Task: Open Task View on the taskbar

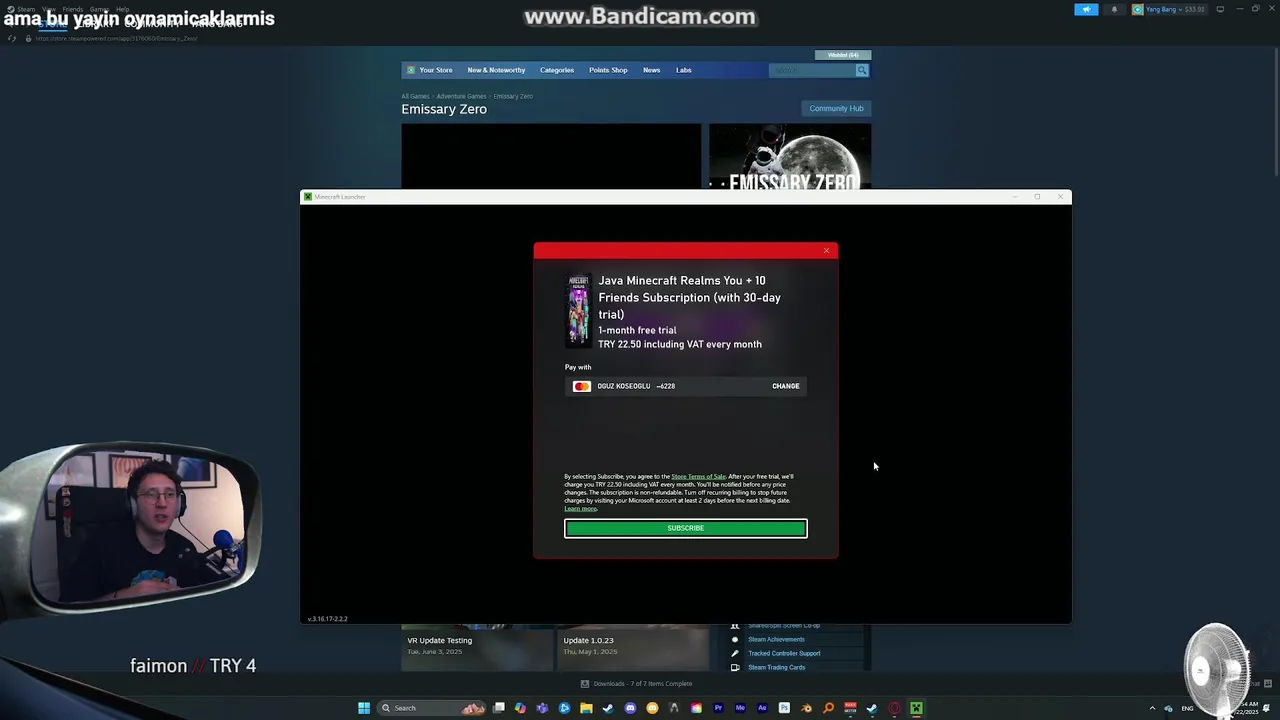Action: tap(499, 708)
